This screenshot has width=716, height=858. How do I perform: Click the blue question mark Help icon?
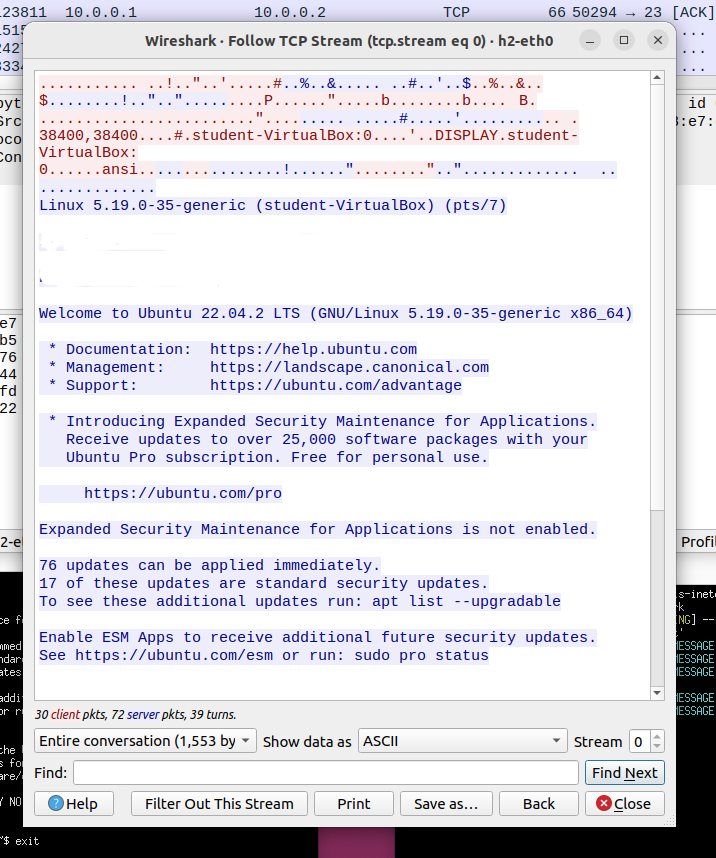point(56,803)
